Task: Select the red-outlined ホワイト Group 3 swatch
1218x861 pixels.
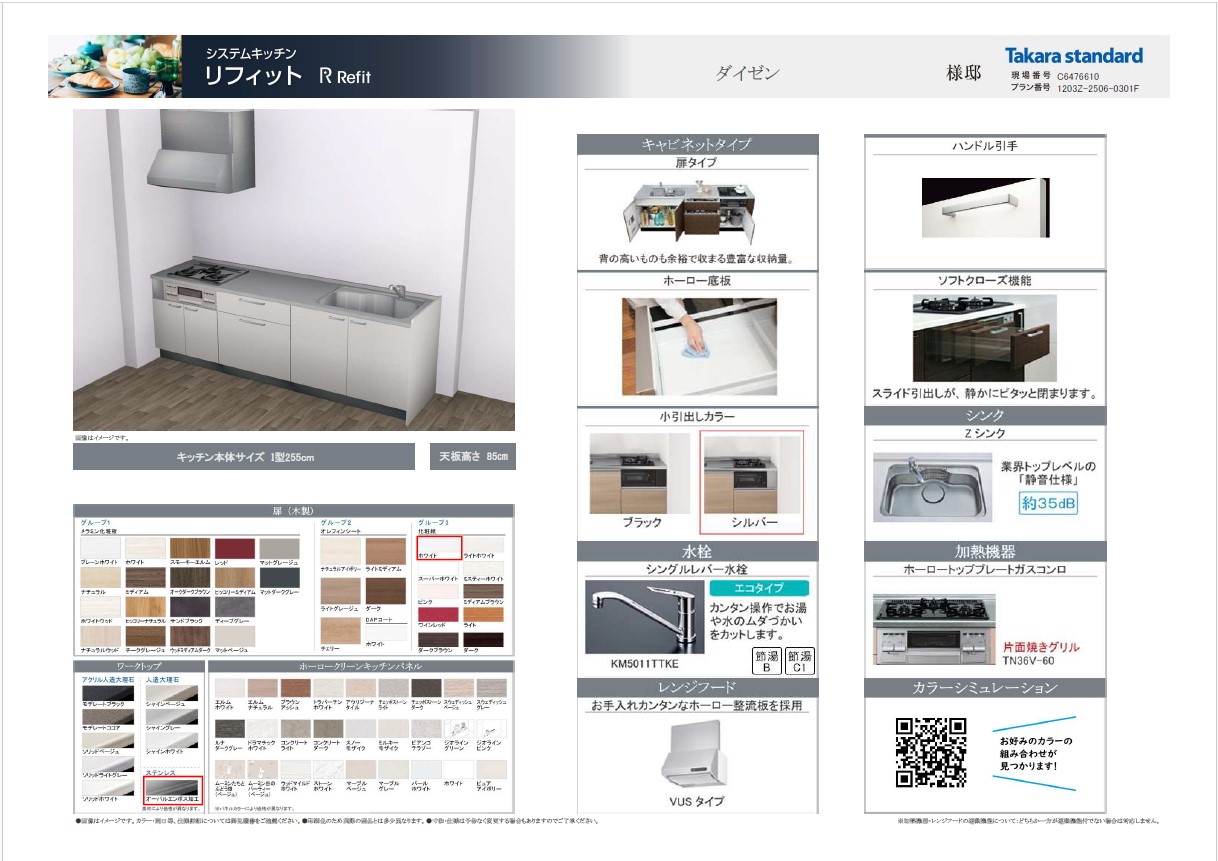Action: [x=439, y=547]
